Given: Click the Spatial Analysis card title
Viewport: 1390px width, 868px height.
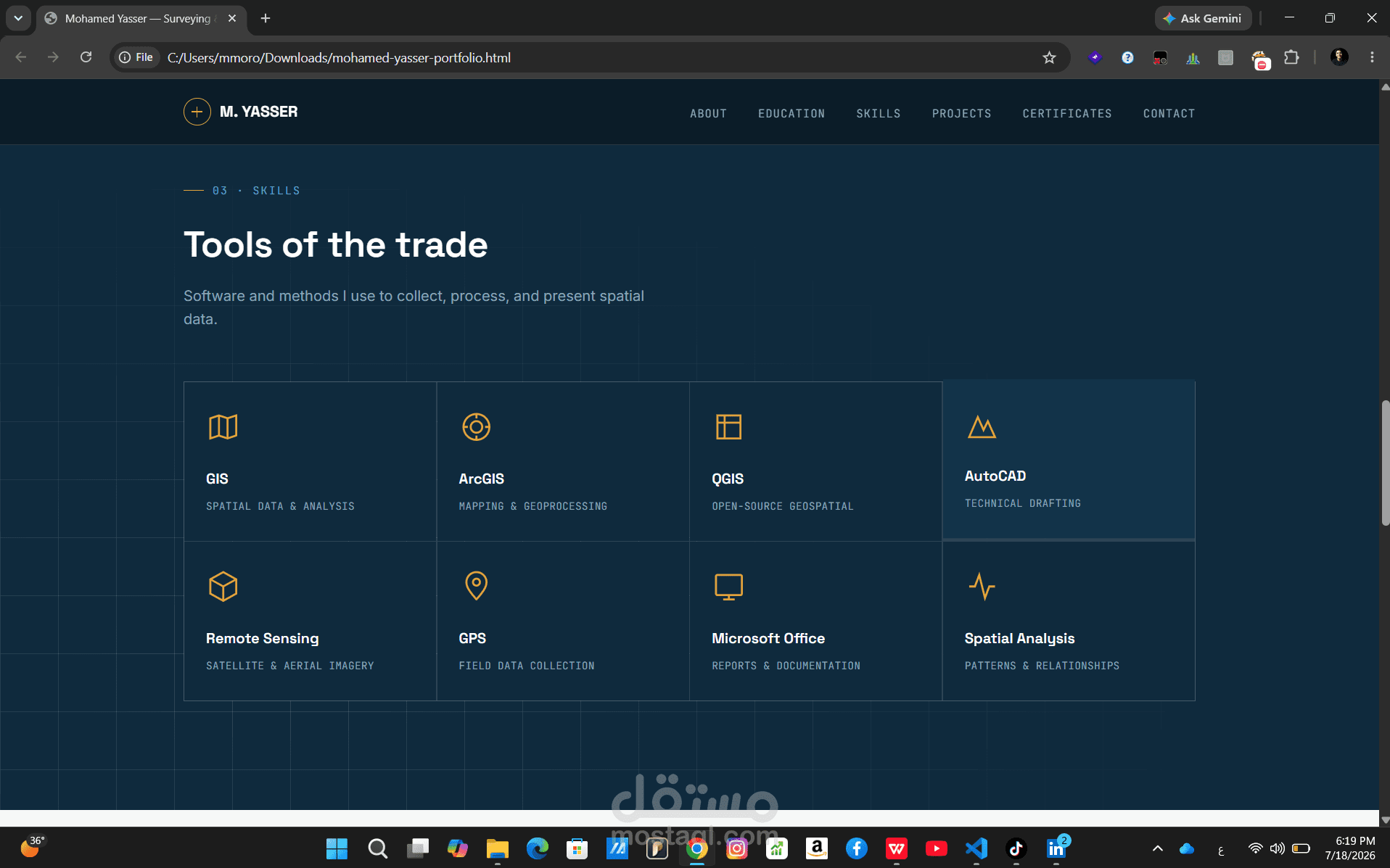Looking at the screenshot, I should coord(1019,638).
